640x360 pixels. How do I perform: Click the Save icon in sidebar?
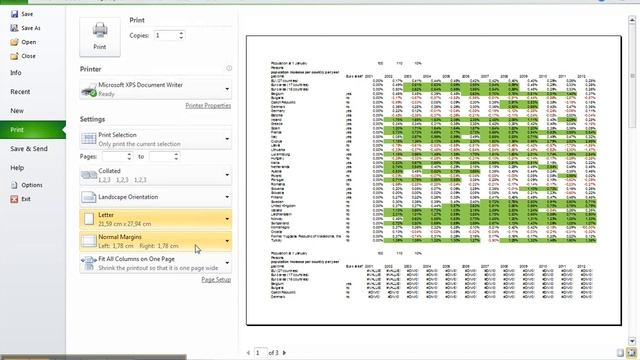(14, 14)
